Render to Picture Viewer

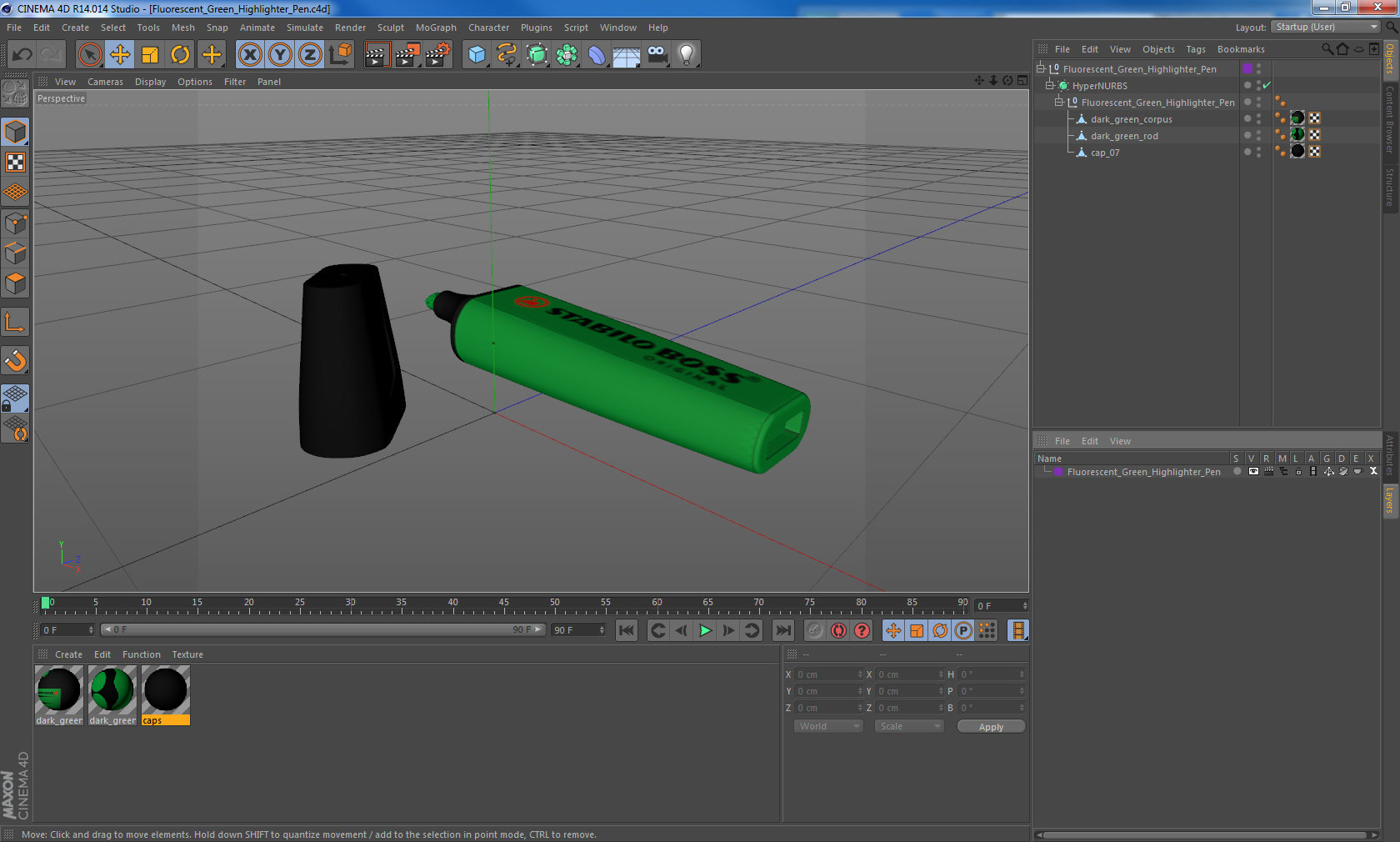tap(407, 55)
